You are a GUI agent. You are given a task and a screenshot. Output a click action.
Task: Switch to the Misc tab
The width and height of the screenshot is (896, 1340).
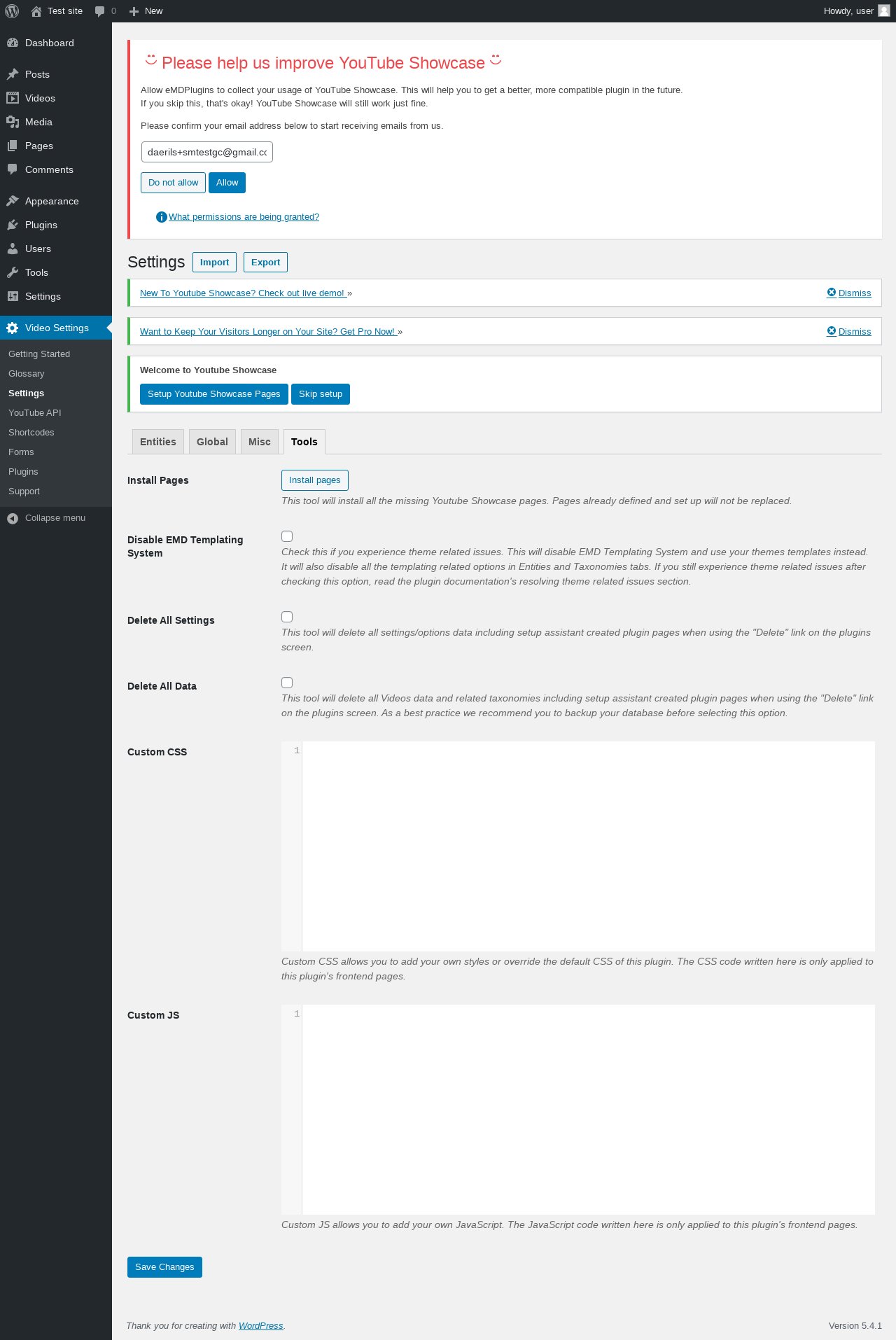click(260, 442)
